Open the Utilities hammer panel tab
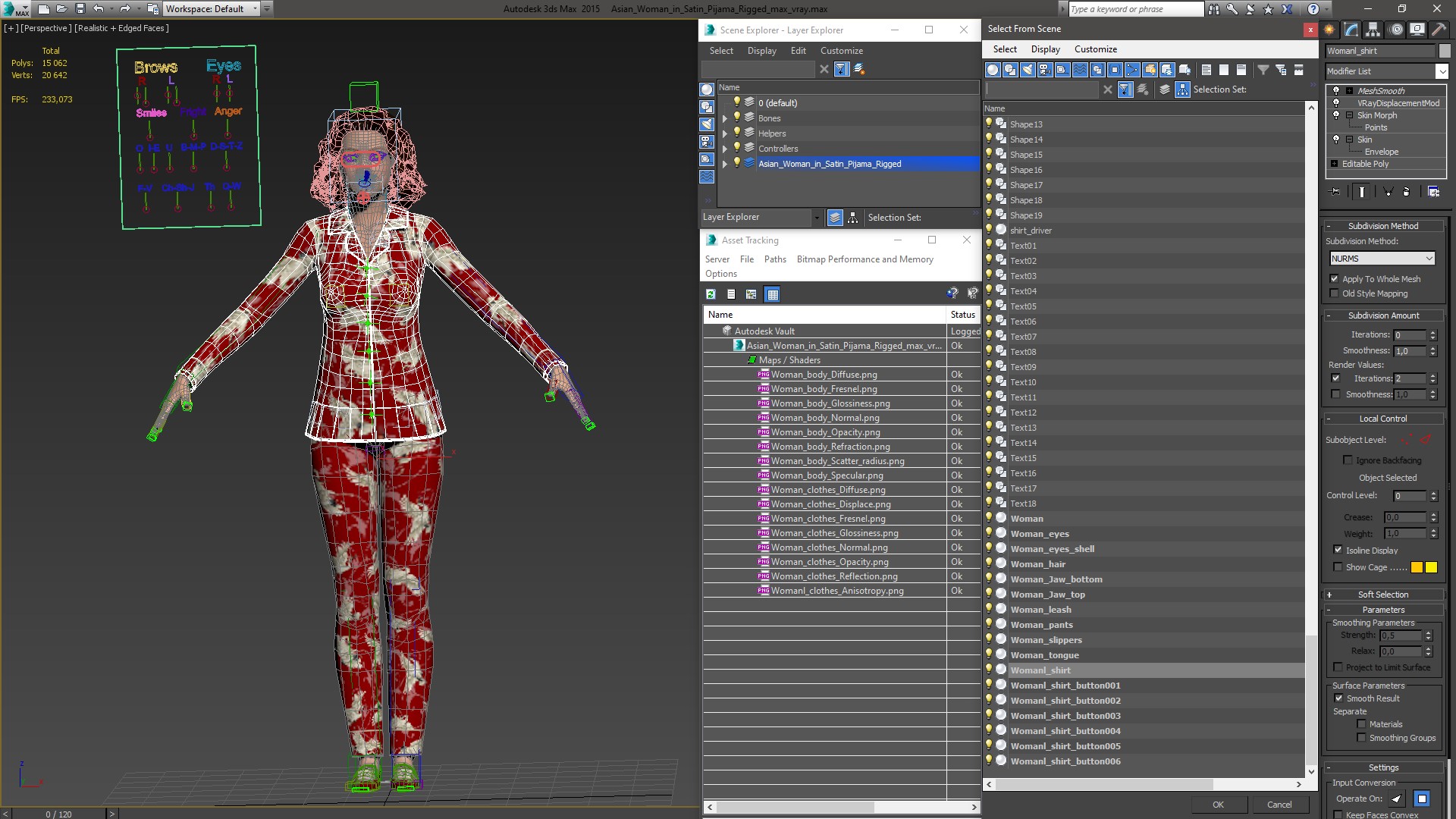The image size is (1456, 819). 1439,30
